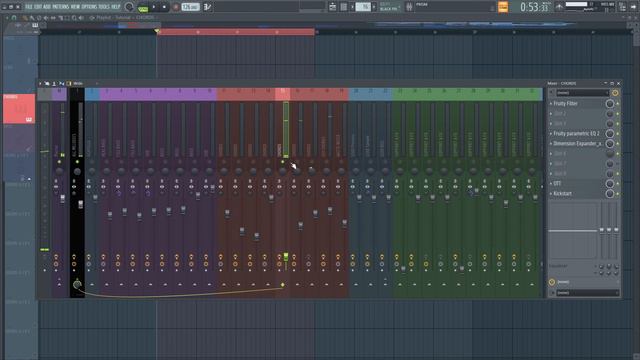The width and height of the screenshot is (640, 360).
Task: Expand Fruity Filter slot arrow menu
Action: pos(551,104)
